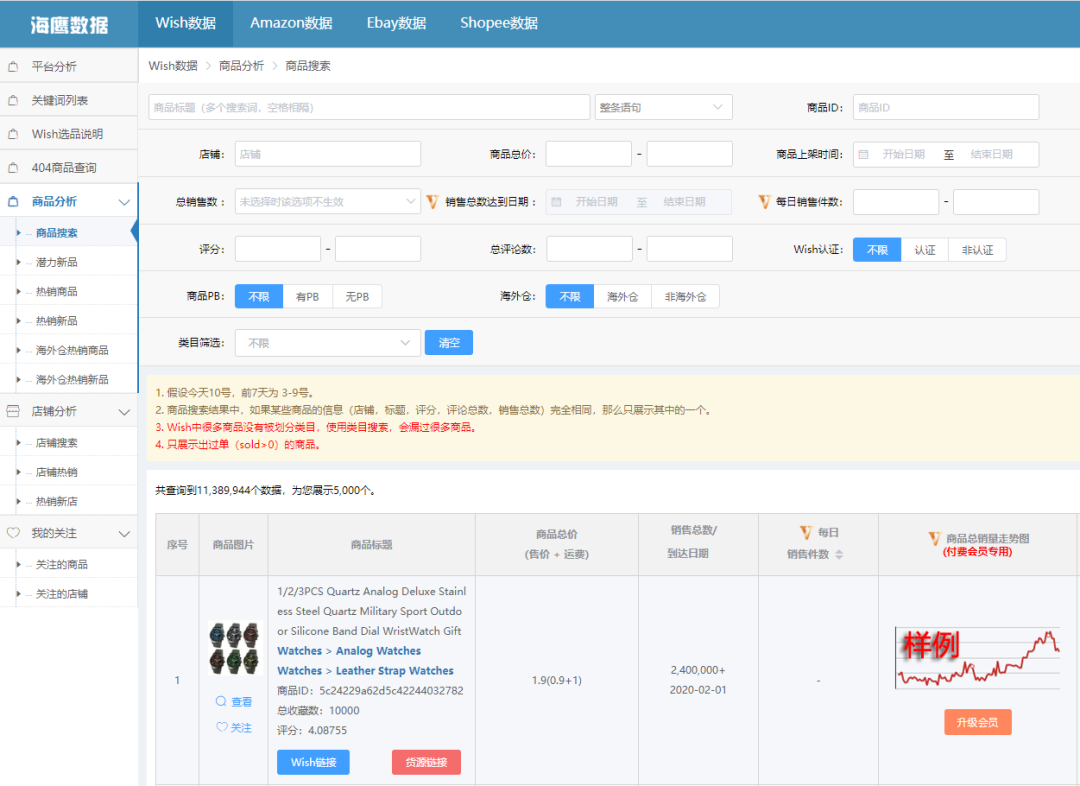The width and height of the screenshot is (1080, 786).
Task: Click calendar icon in 销售总数达到日期 field
Action: click(557, 202)
